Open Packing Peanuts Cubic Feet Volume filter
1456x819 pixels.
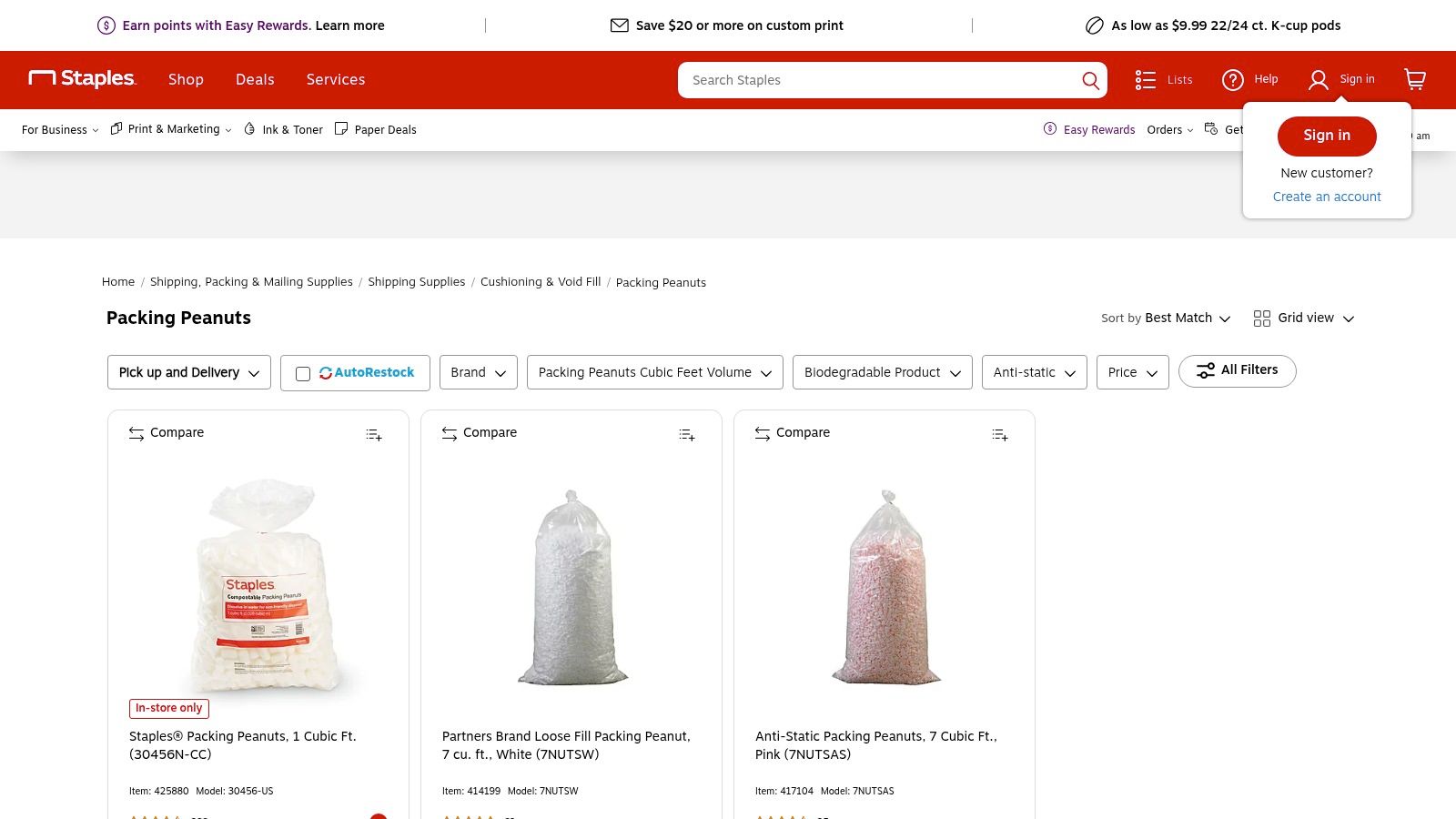655,372
